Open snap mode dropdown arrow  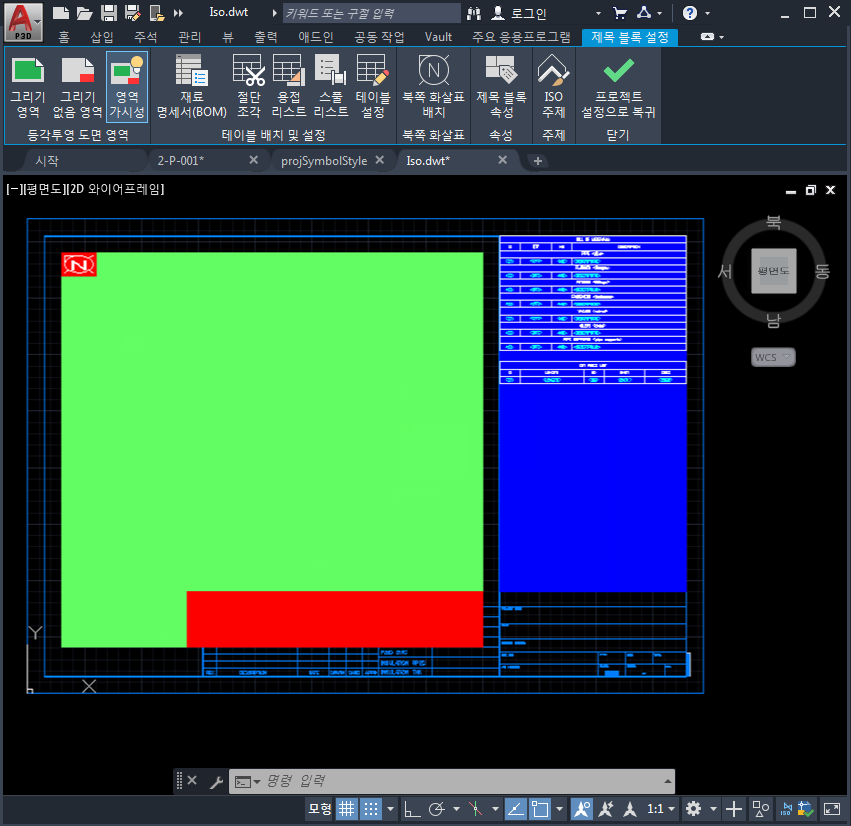click(x=390, y=809)
